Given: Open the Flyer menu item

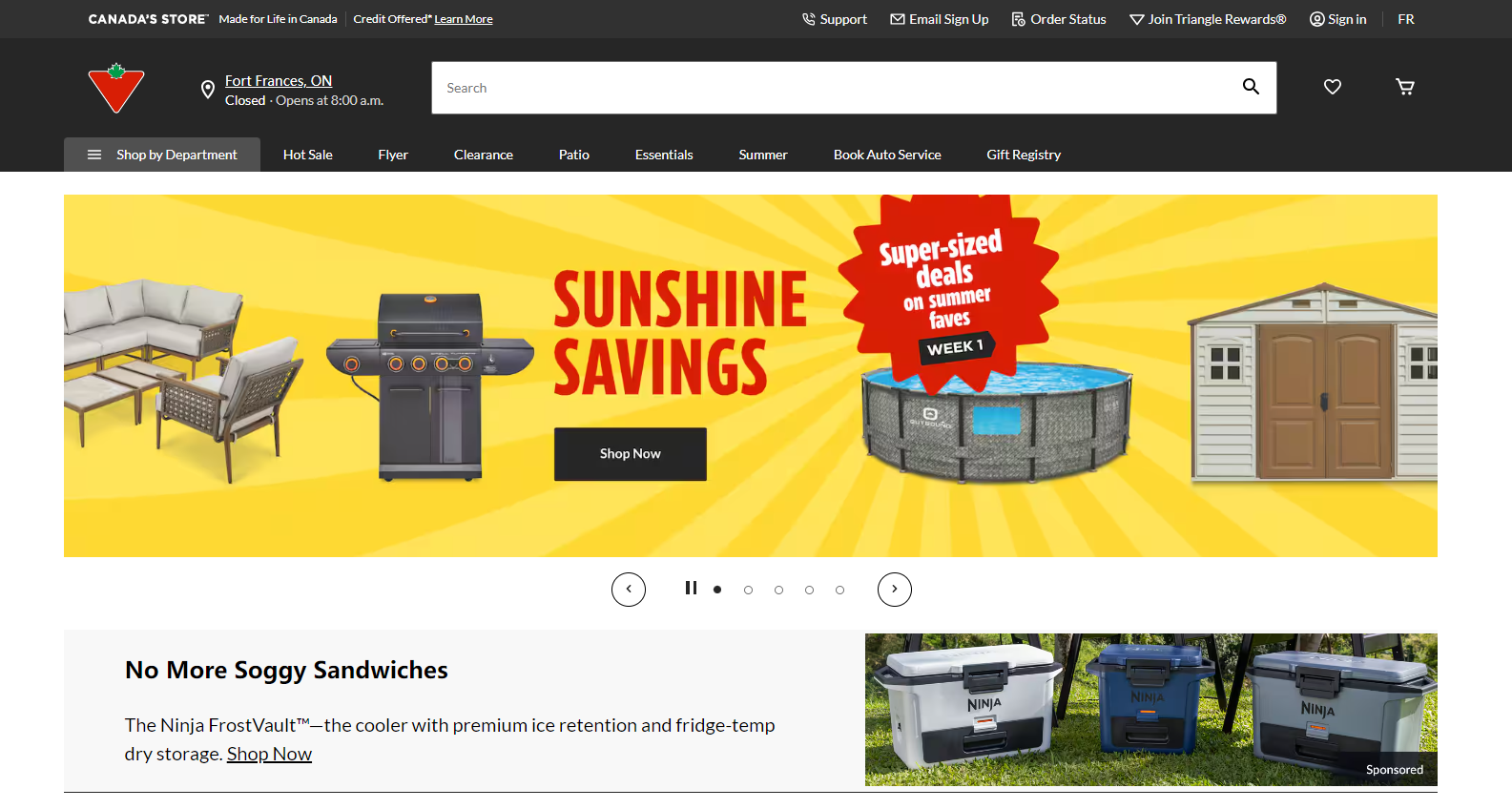Looking at the screenshot, I should point(393,155).
